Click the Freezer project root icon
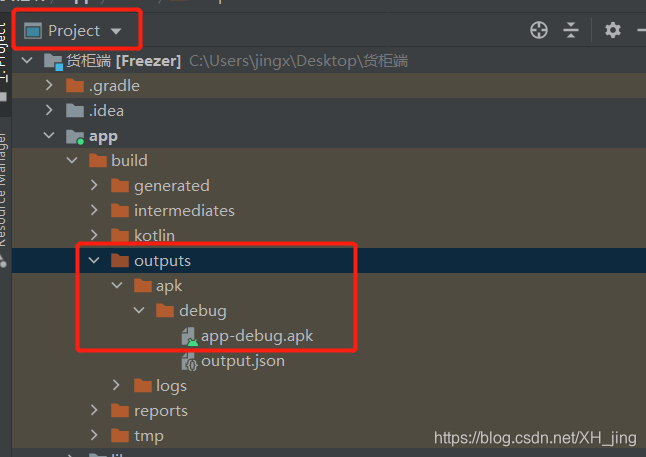Image resolution: width=646 pixels, height=457 pixels. point(54,62)
